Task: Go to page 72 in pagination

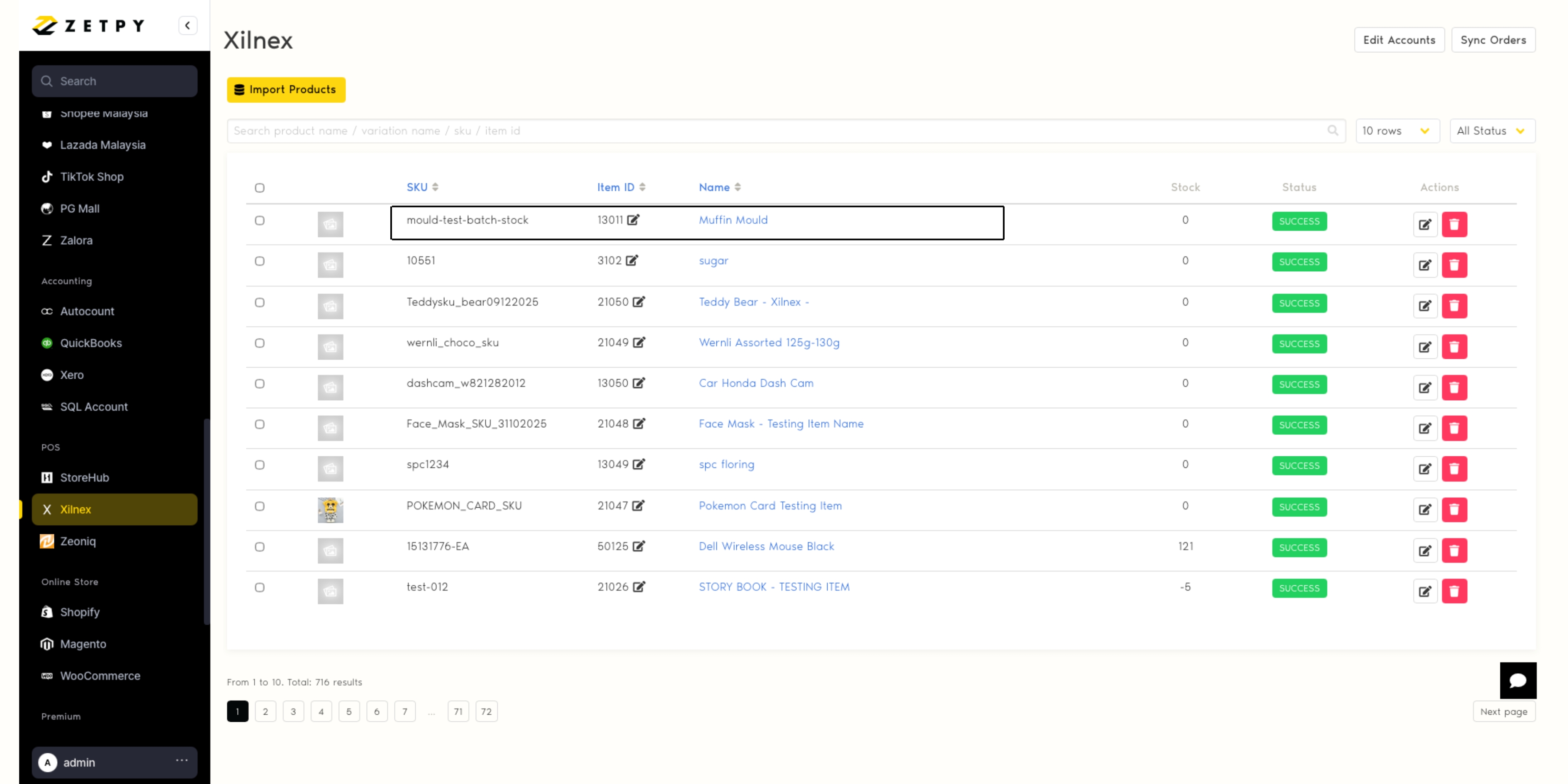Action: coord(486,711)
